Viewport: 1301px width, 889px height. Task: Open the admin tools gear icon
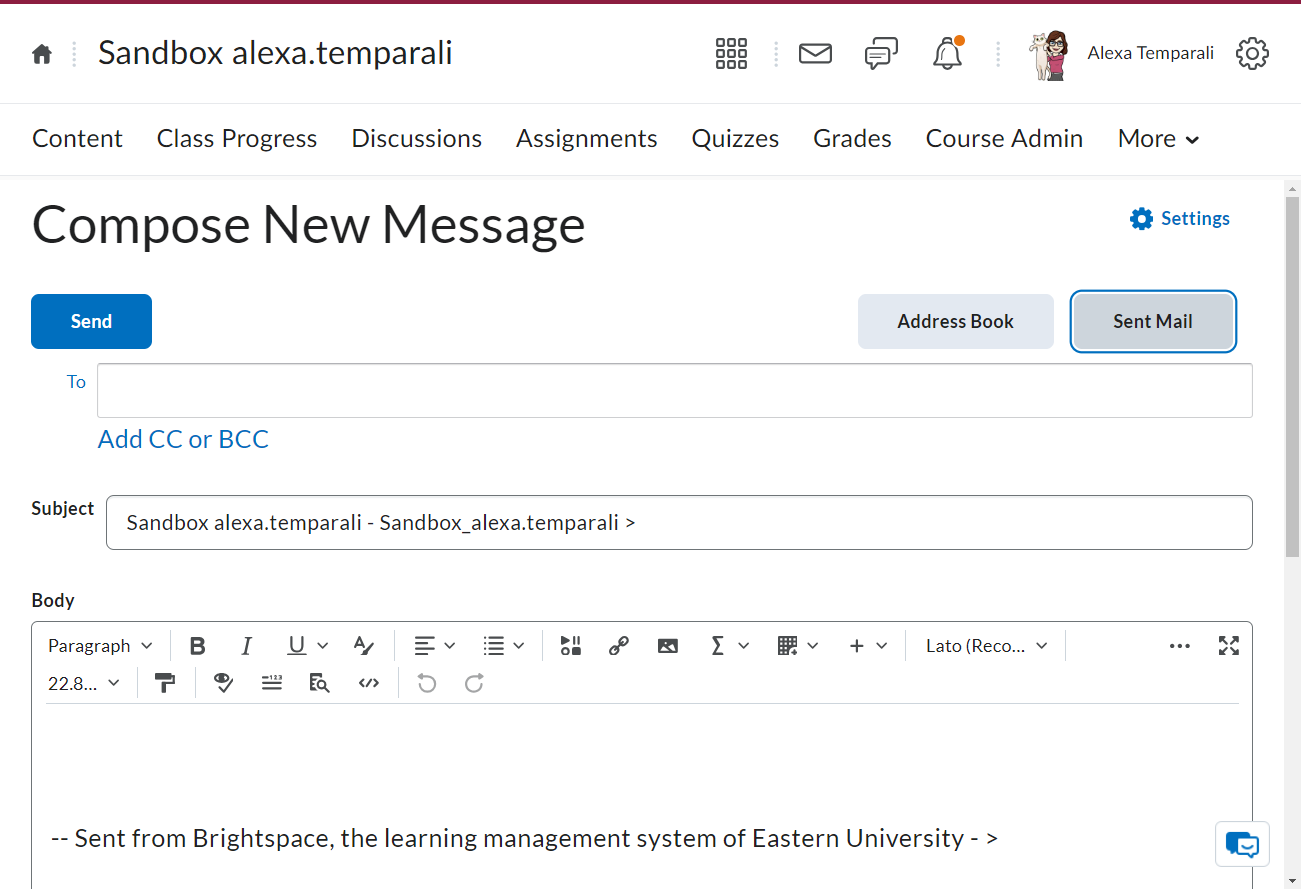pos(1252,54)
